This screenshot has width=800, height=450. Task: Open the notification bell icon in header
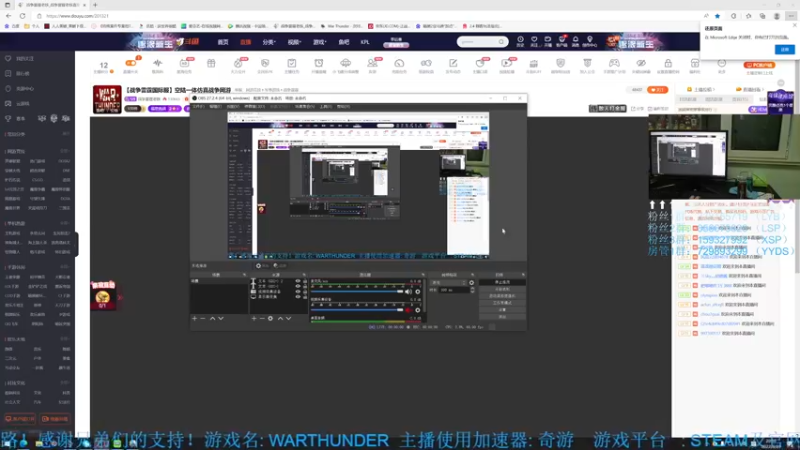point(576,41)
